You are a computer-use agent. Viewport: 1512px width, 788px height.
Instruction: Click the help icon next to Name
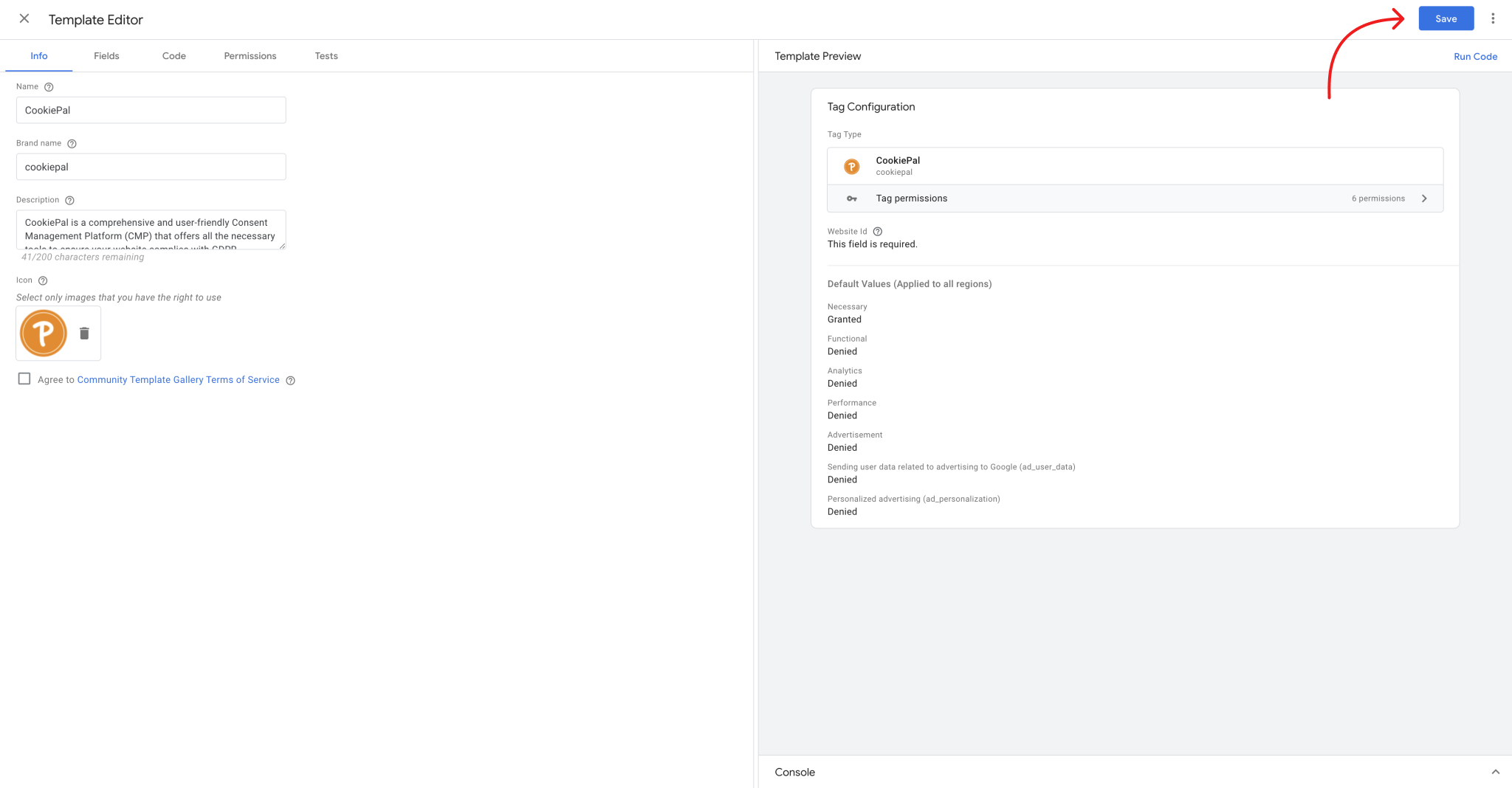click(49, 87)
